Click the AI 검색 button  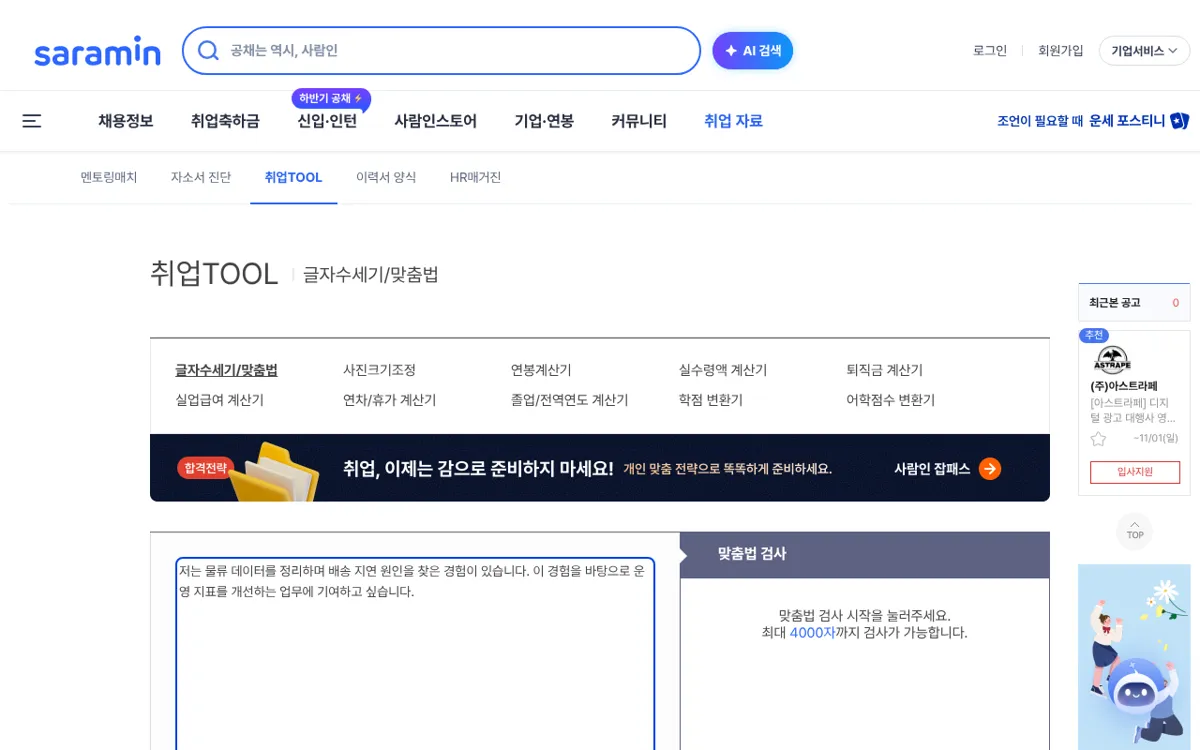pos(753,51)
